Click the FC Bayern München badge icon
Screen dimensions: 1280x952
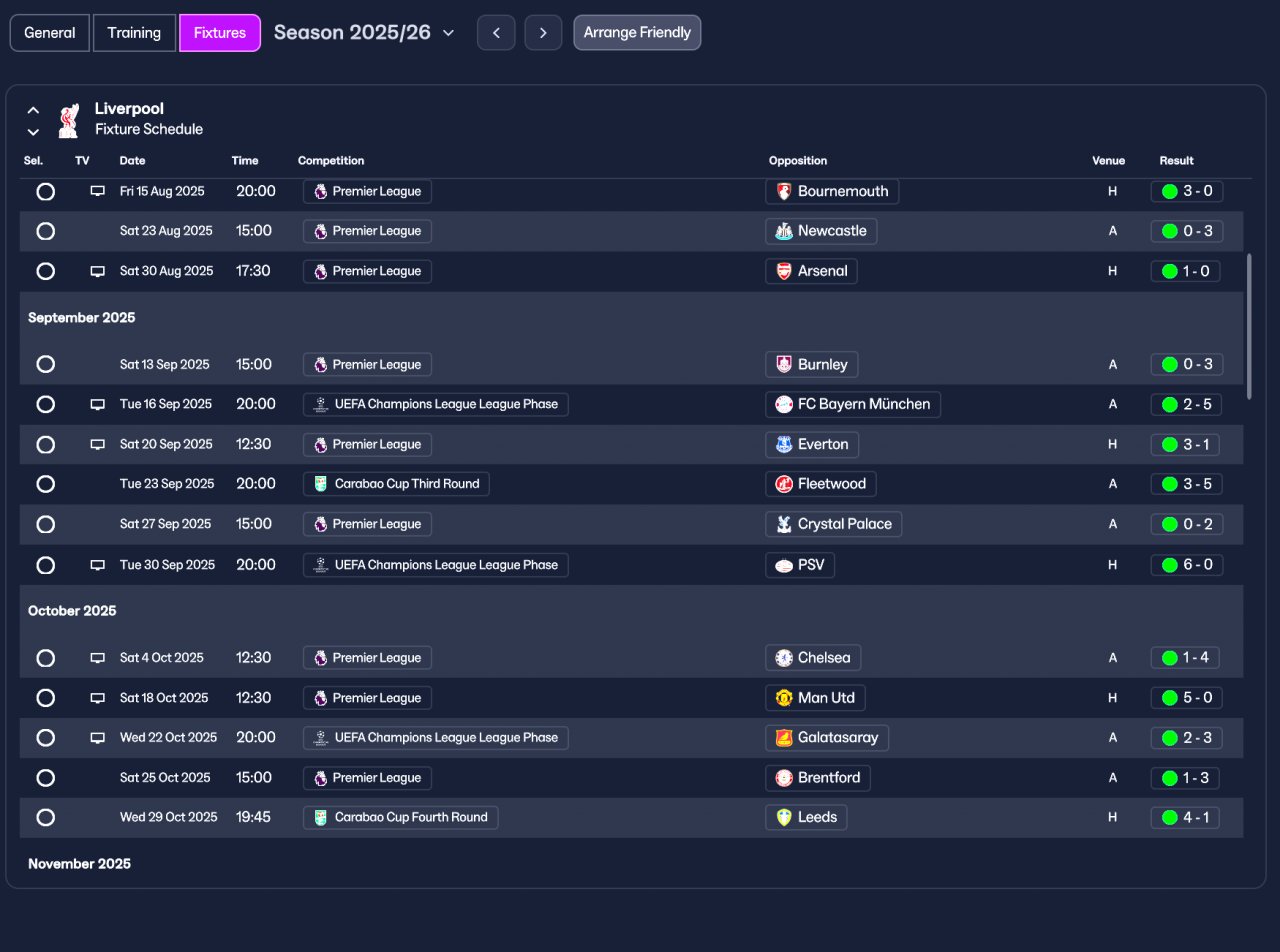tap(784, 404)
